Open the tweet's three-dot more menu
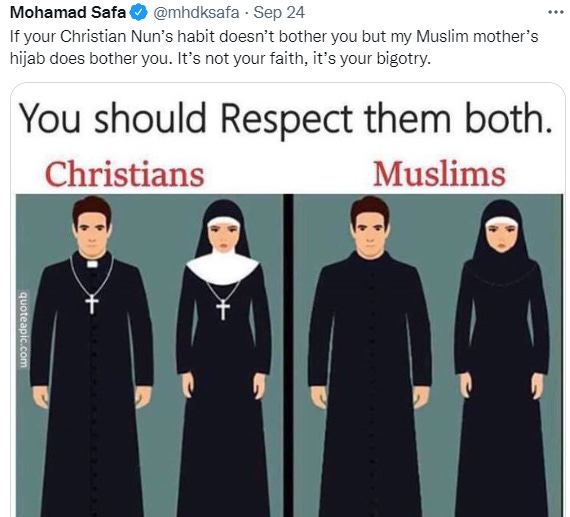Image resolution: width=570 pixels, height=517 pixels. point(555,12)
